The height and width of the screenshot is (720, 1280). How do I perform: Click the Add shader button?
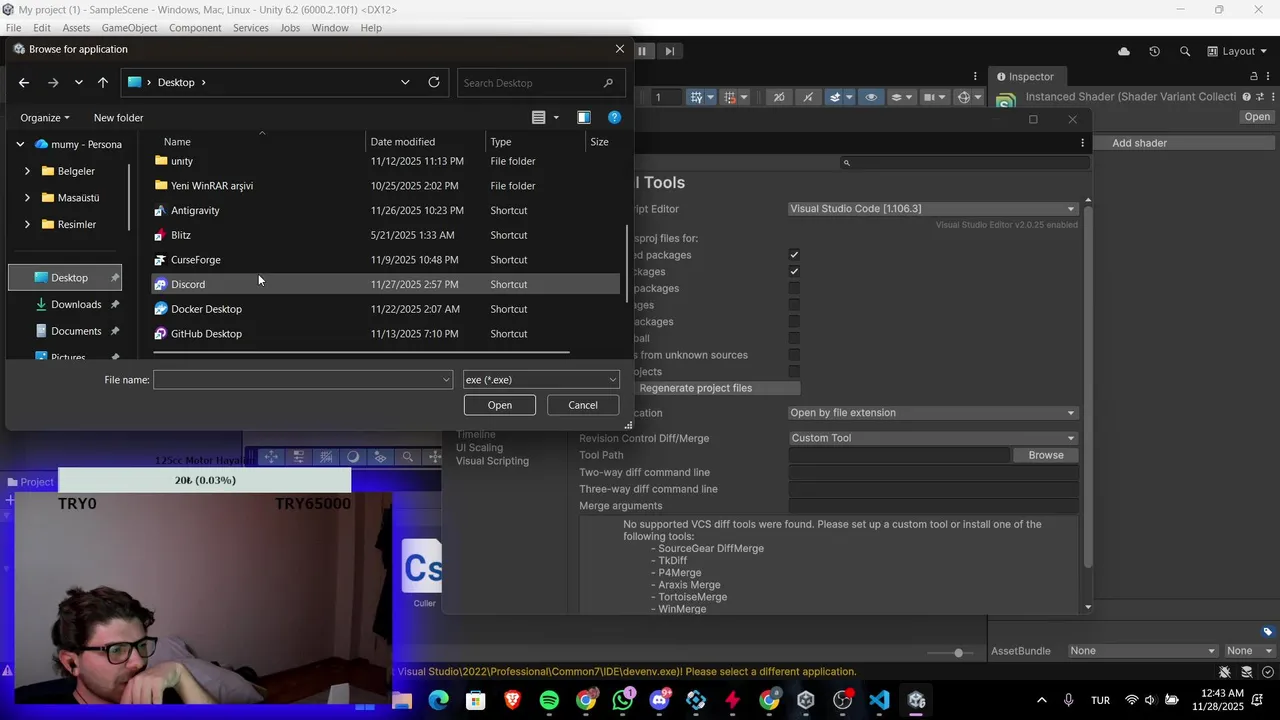tap(1140, 143)
